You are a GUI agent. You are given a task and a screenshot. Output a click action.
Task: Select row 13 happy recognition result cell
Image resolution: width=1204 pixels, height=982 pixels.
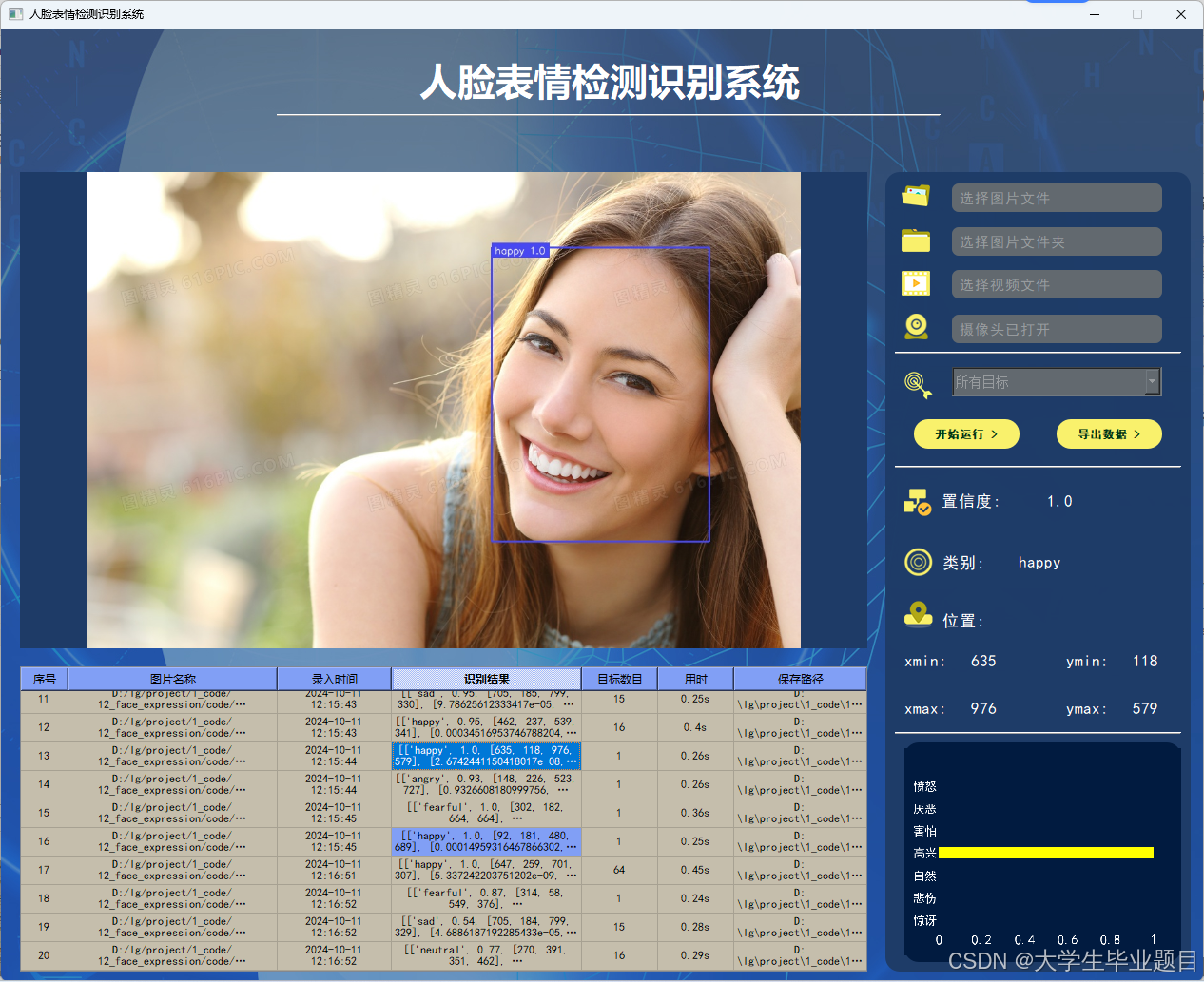click(486, 756)
